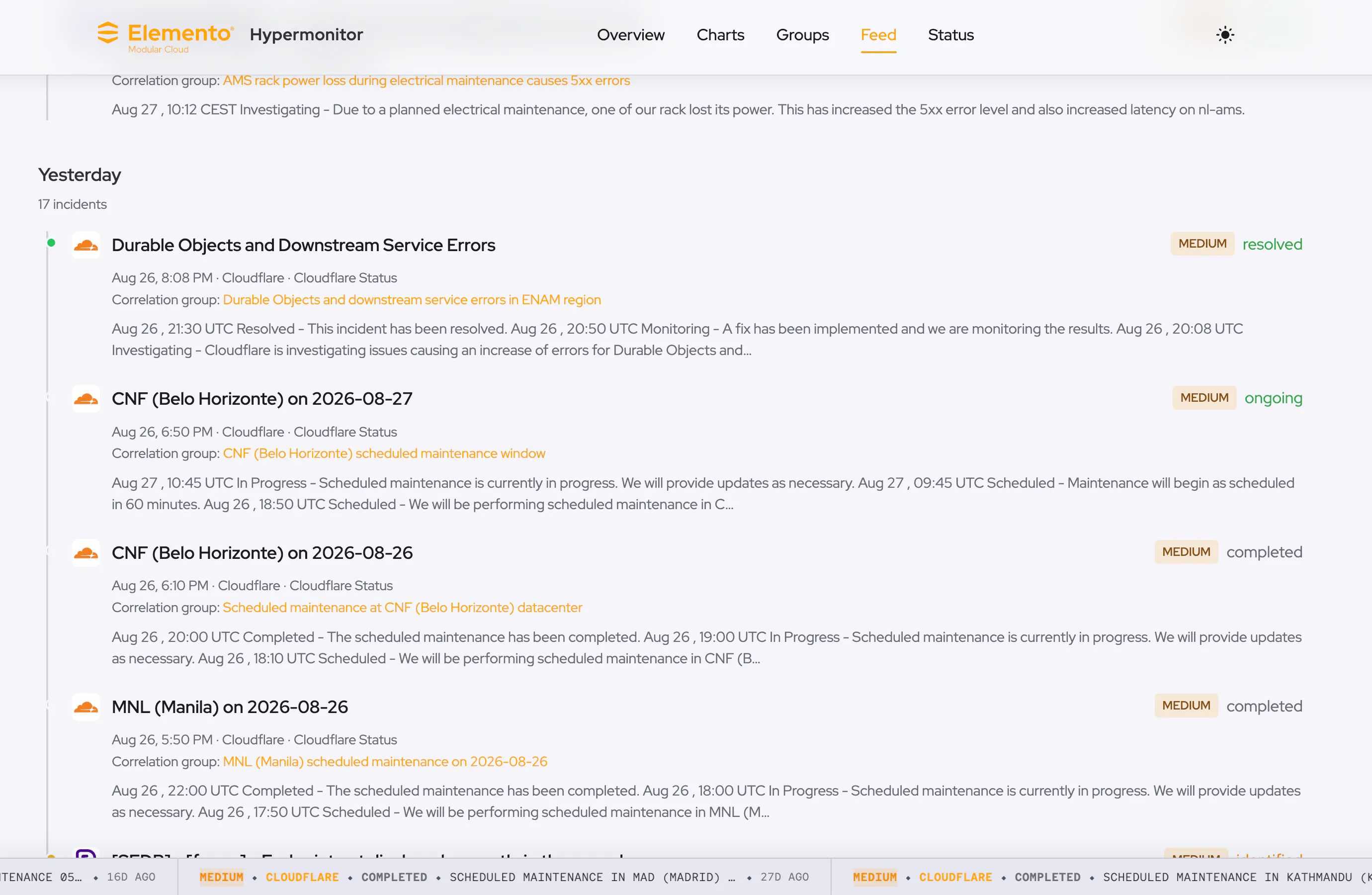Click completed status on CNF 2026-08-26 incident
The width and height of the screenshot is (1372, 895).
coord(1264,552)
